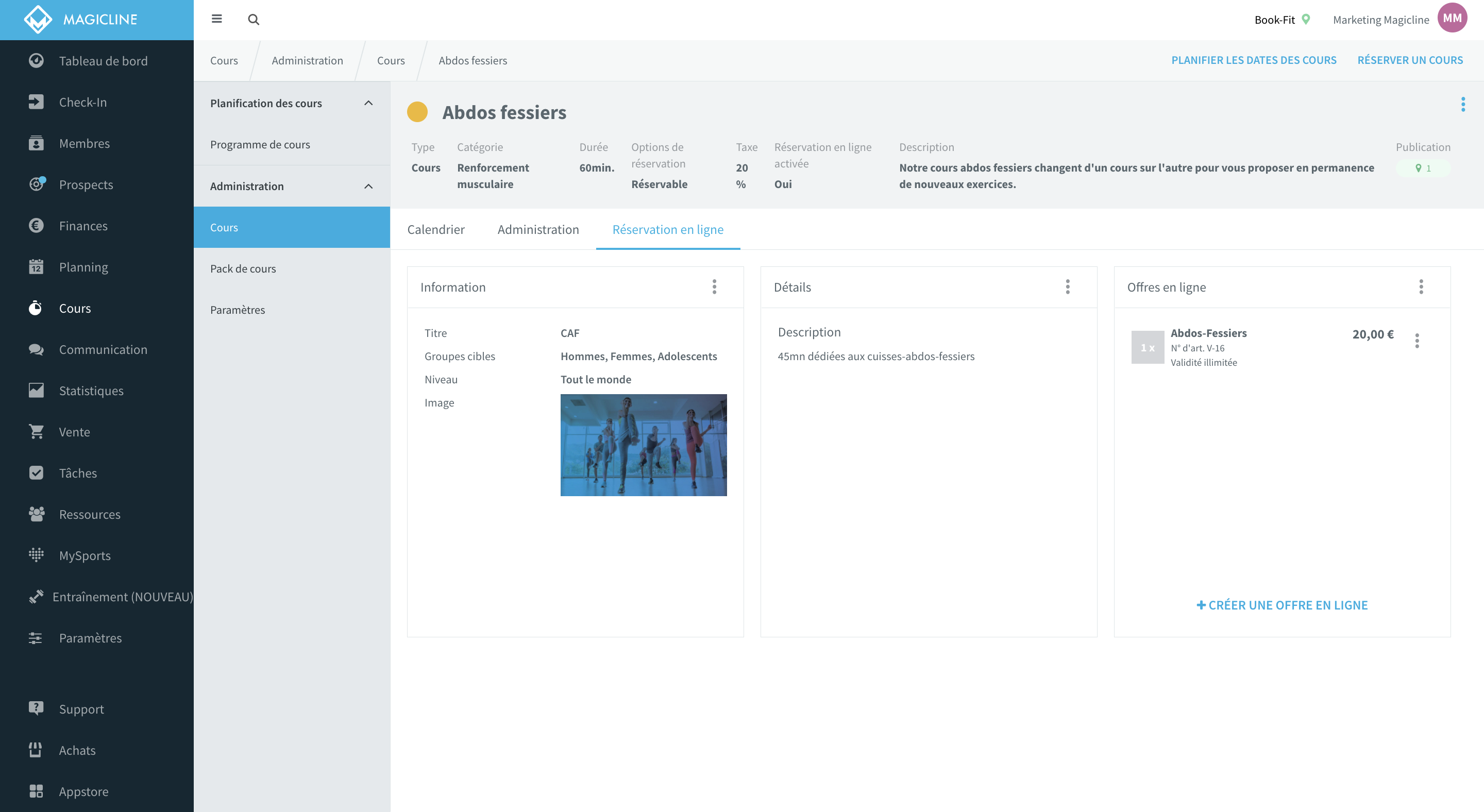Open options for Abdos-Fessiers offer
Screen dimensions: 1484x812
point(1417,341)
